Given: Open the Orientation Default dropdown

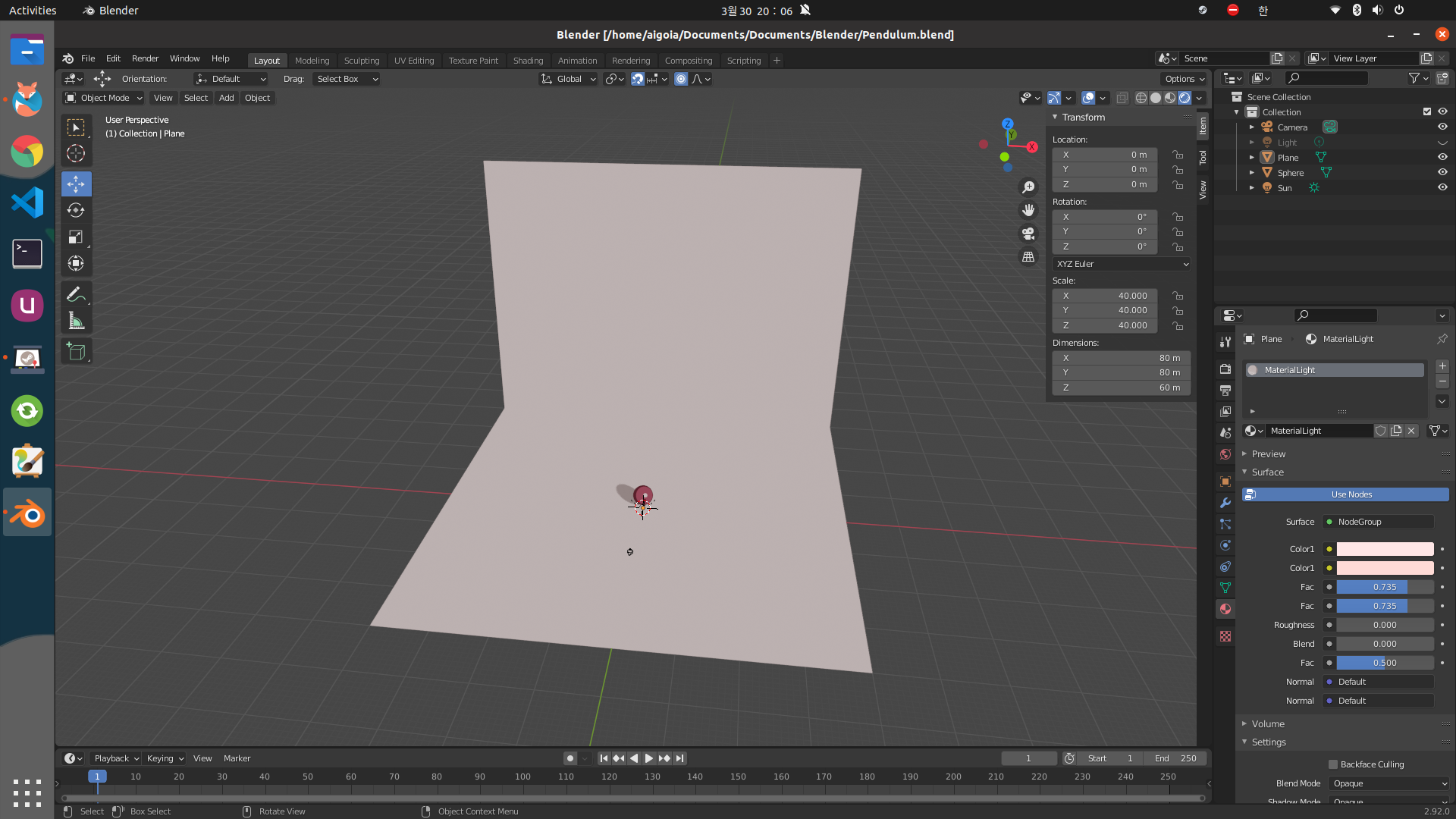Looking at the screenshot, I should 231,79.
